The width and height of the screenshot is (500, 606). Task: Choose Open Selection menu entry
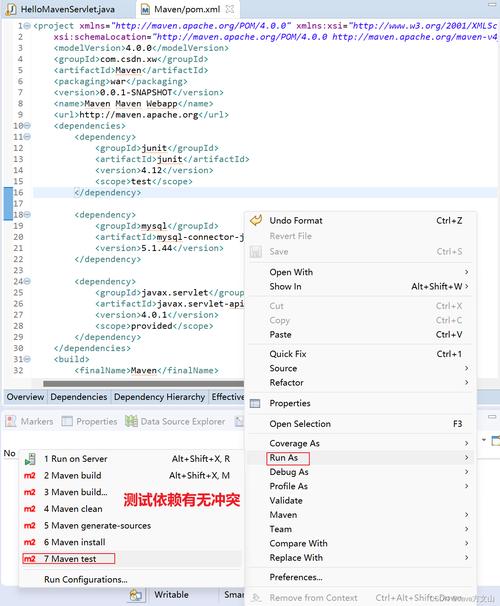360,424
